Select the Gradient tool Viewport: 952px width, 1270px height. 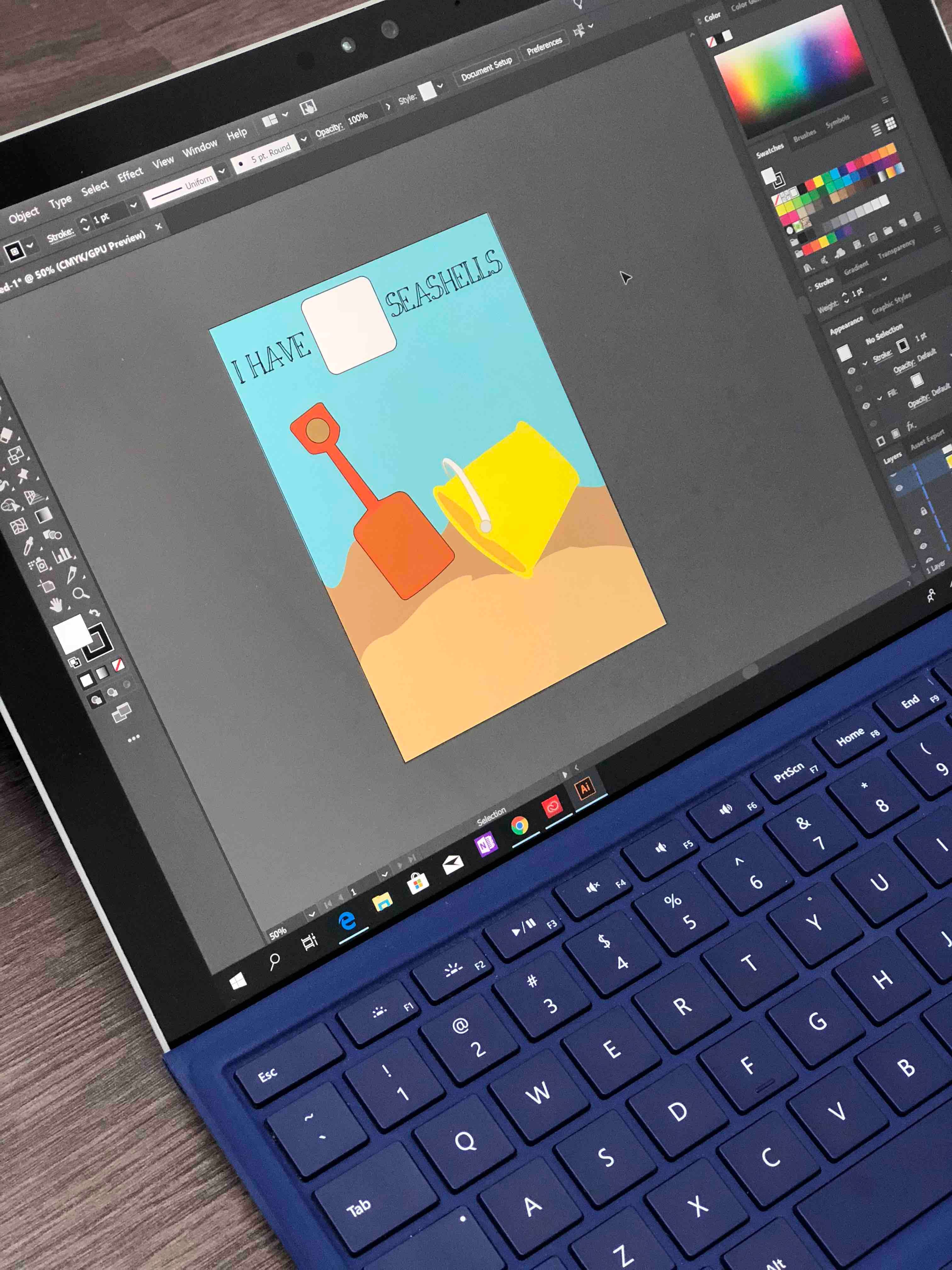(x=44, y=515)
